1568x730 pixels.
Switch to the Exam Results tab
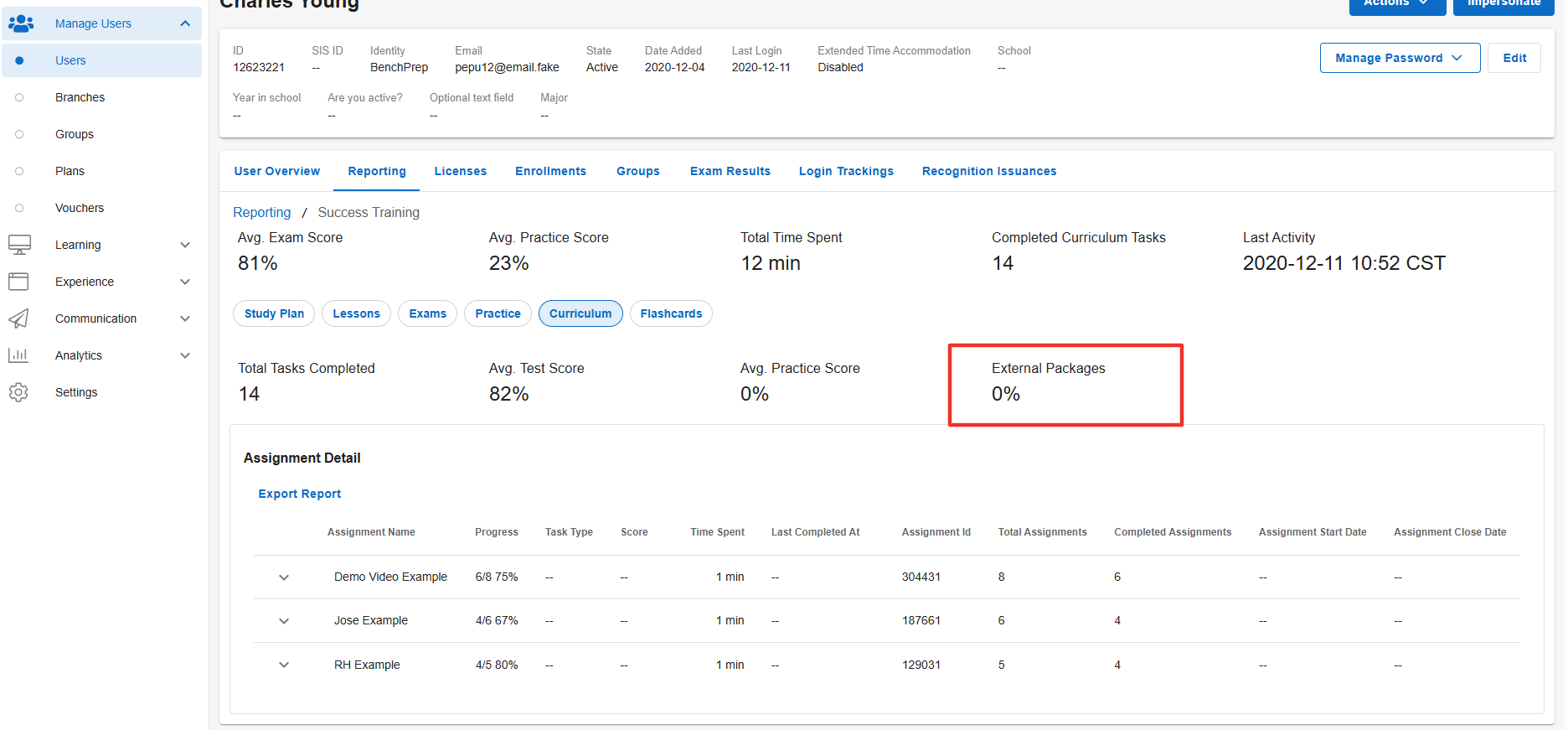point(730,171)
